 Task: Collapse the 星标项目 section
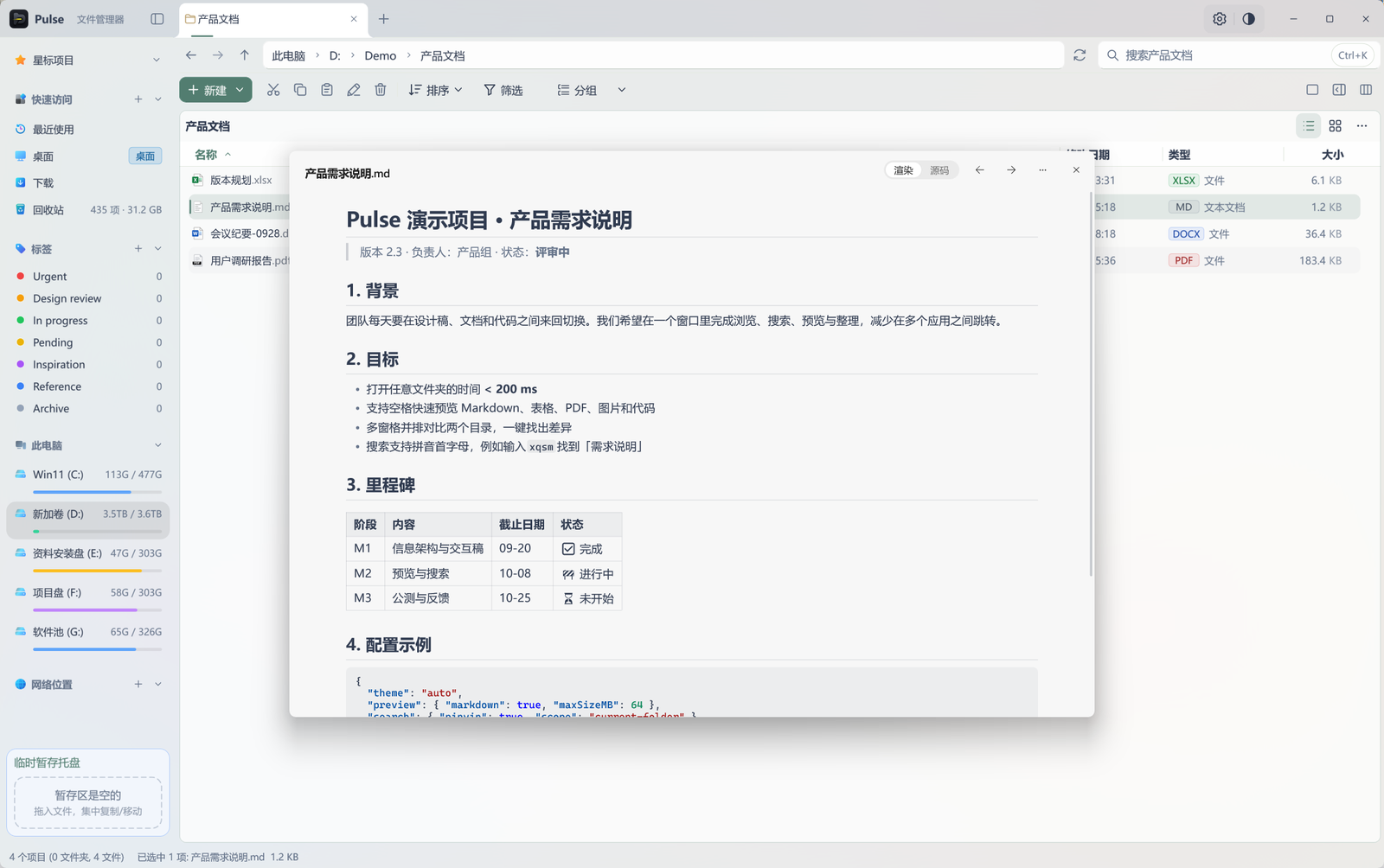[x=157, y=61]
